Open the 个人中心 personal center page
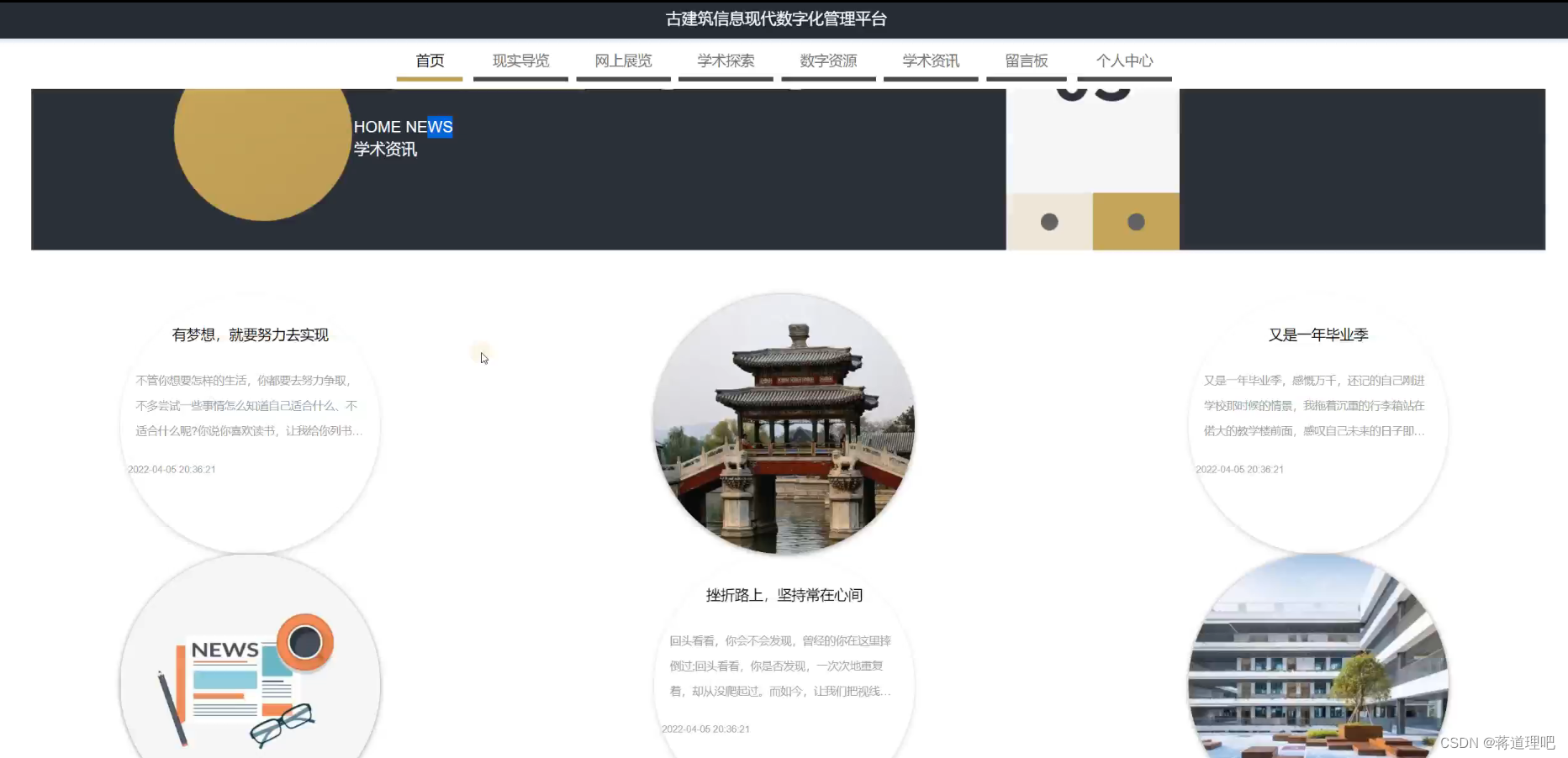This screenshot has height=758, width=1568. coord(1126,61)
